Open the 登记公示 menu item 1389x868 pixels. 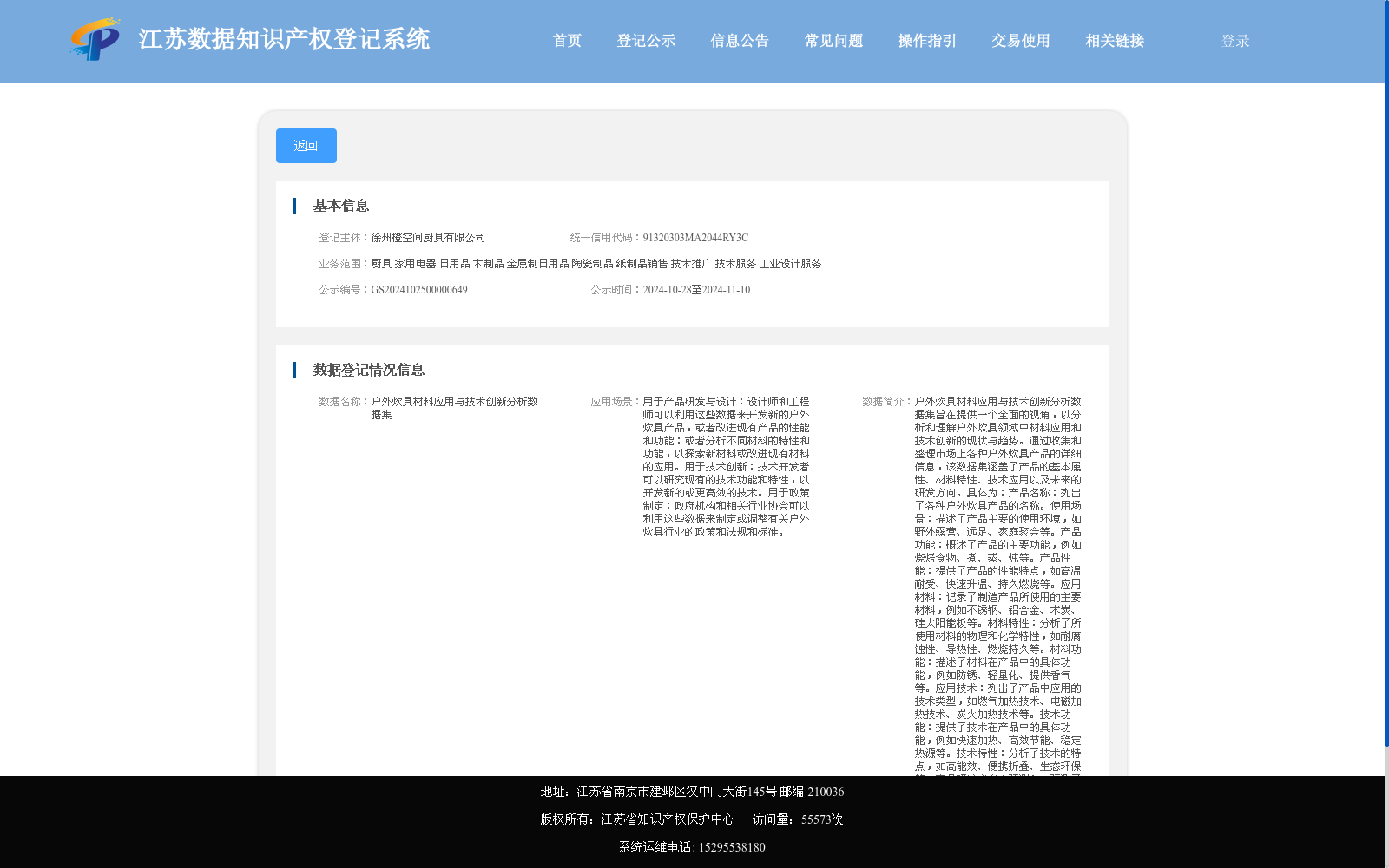pos(646,41)
